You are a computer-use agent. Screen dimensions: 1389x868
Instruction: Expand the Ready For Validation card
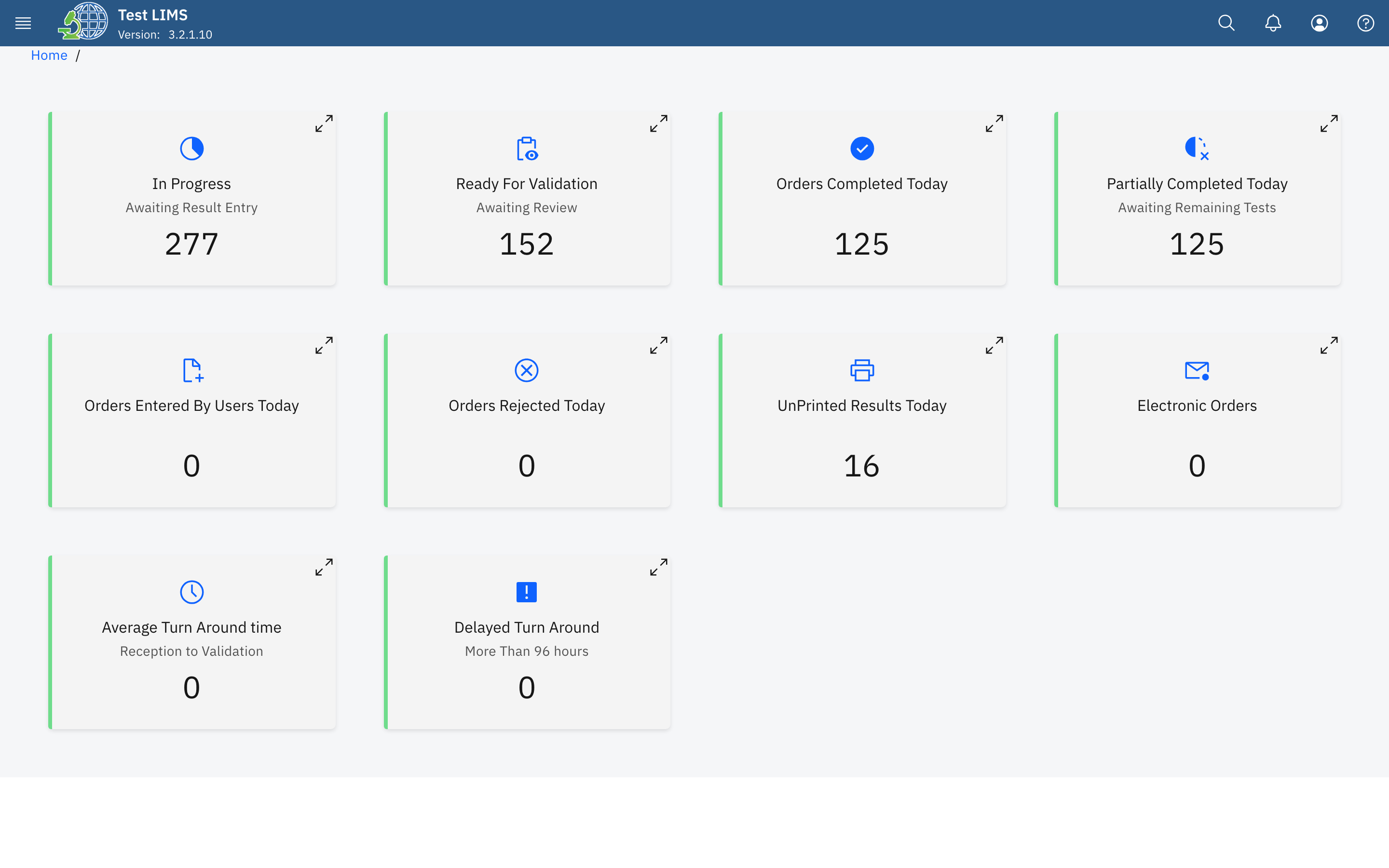pos(658,123)
